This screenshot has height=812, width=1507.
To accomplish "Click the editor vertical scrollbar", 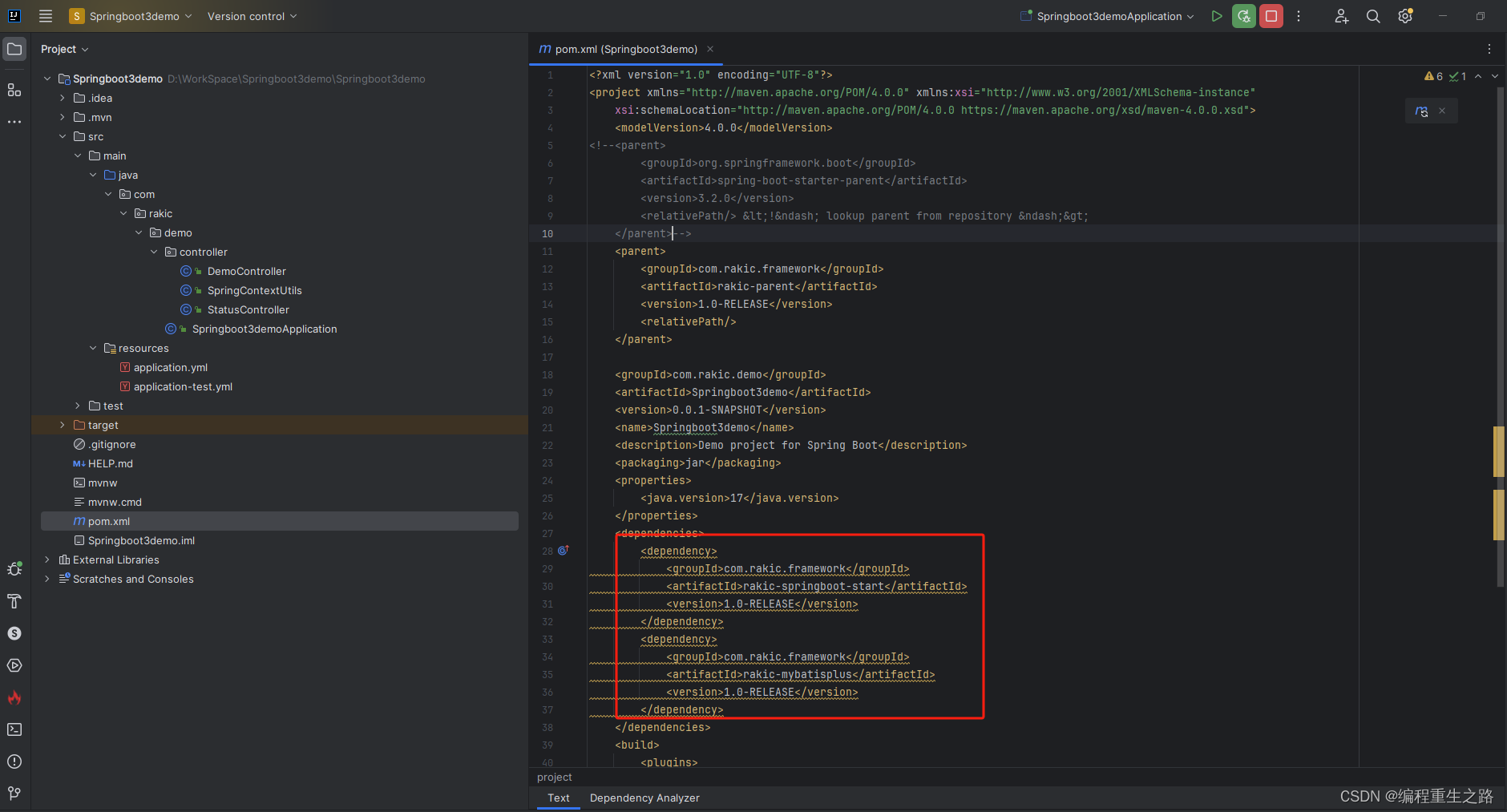I will (x=1500, y=337).
